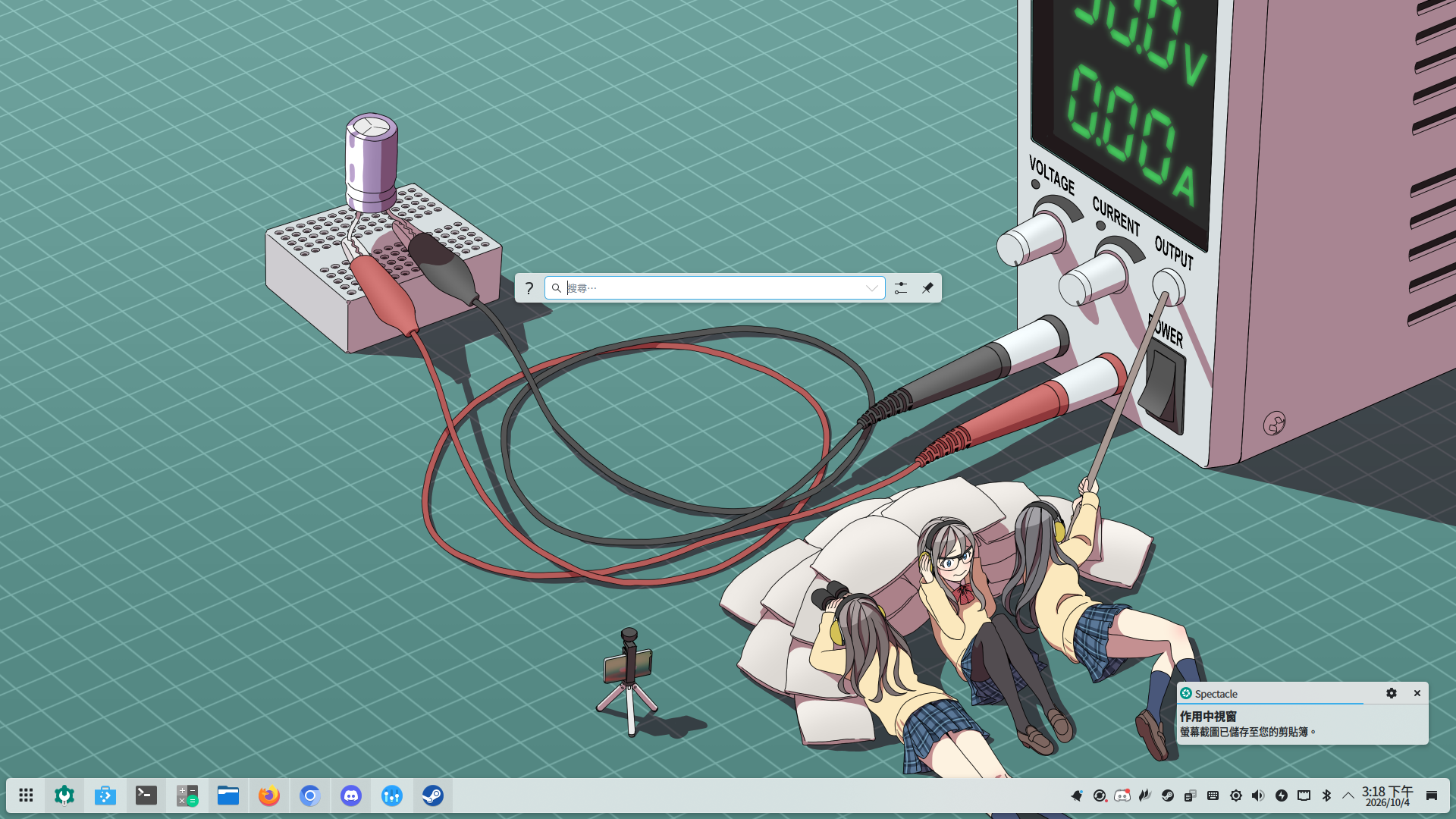Open the clock showing 3:18 下午
This screenshot has width=1456, height=819.
1388,796
